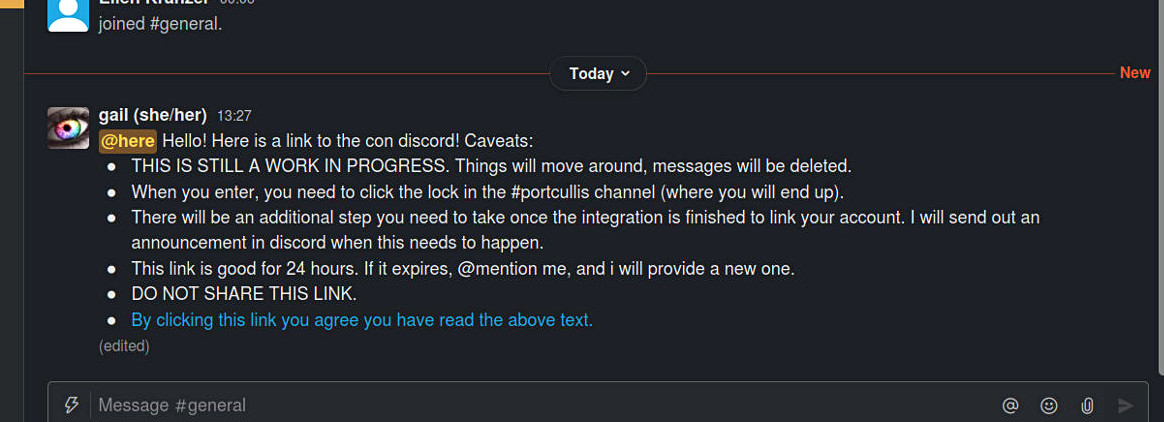Click the @ mention icon in composer
The width and height of the screenshot is (1164, 422).
1010,405
